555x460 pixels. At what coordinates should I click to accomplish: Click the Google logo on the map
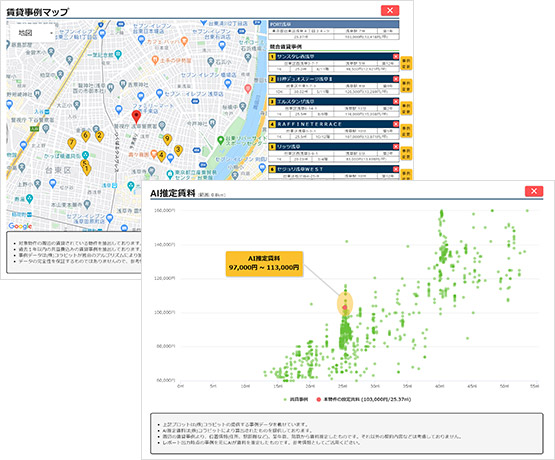coord(20,226)
